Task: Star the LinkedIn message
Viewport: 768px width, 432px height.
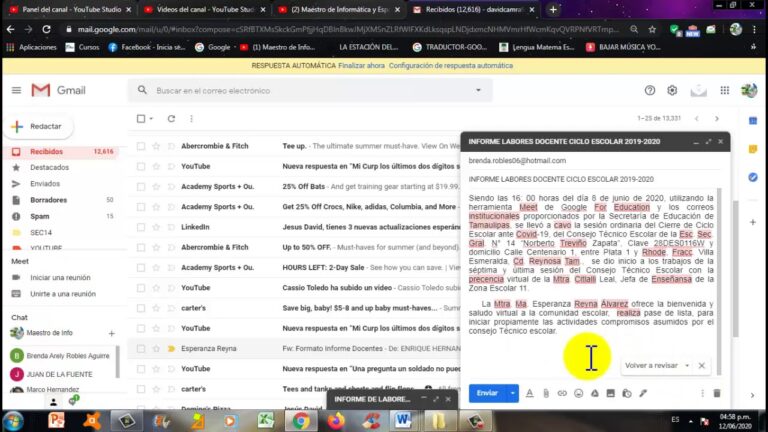Action: 156,227
